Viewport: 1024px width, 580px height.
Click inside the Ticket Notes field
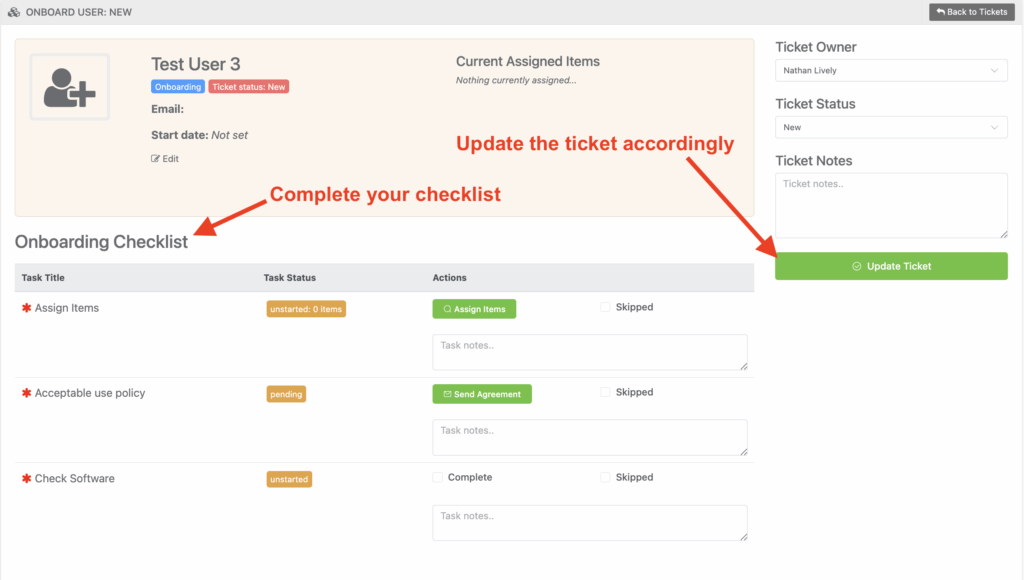pos(890,205)
